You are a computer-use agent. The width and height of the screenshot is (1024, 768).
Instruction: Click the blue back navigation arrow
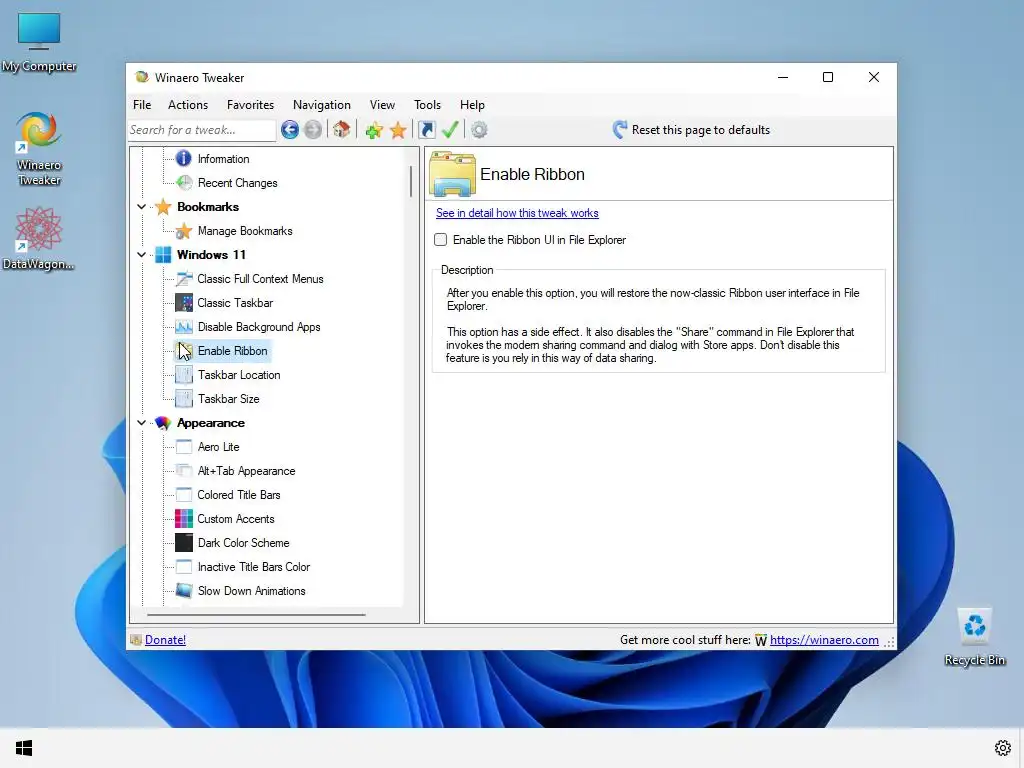(290, 130)
